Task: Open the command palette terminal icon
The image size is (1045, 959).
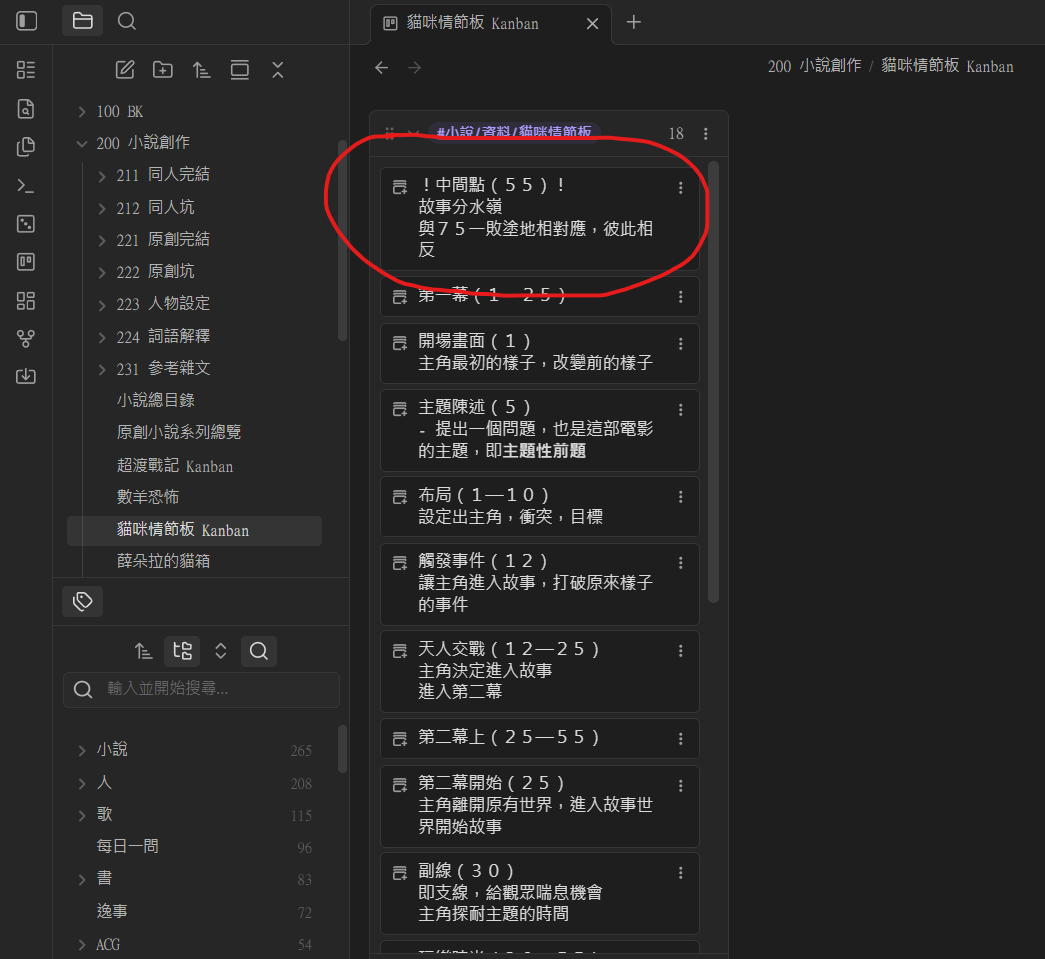Action: pos(26,185)
